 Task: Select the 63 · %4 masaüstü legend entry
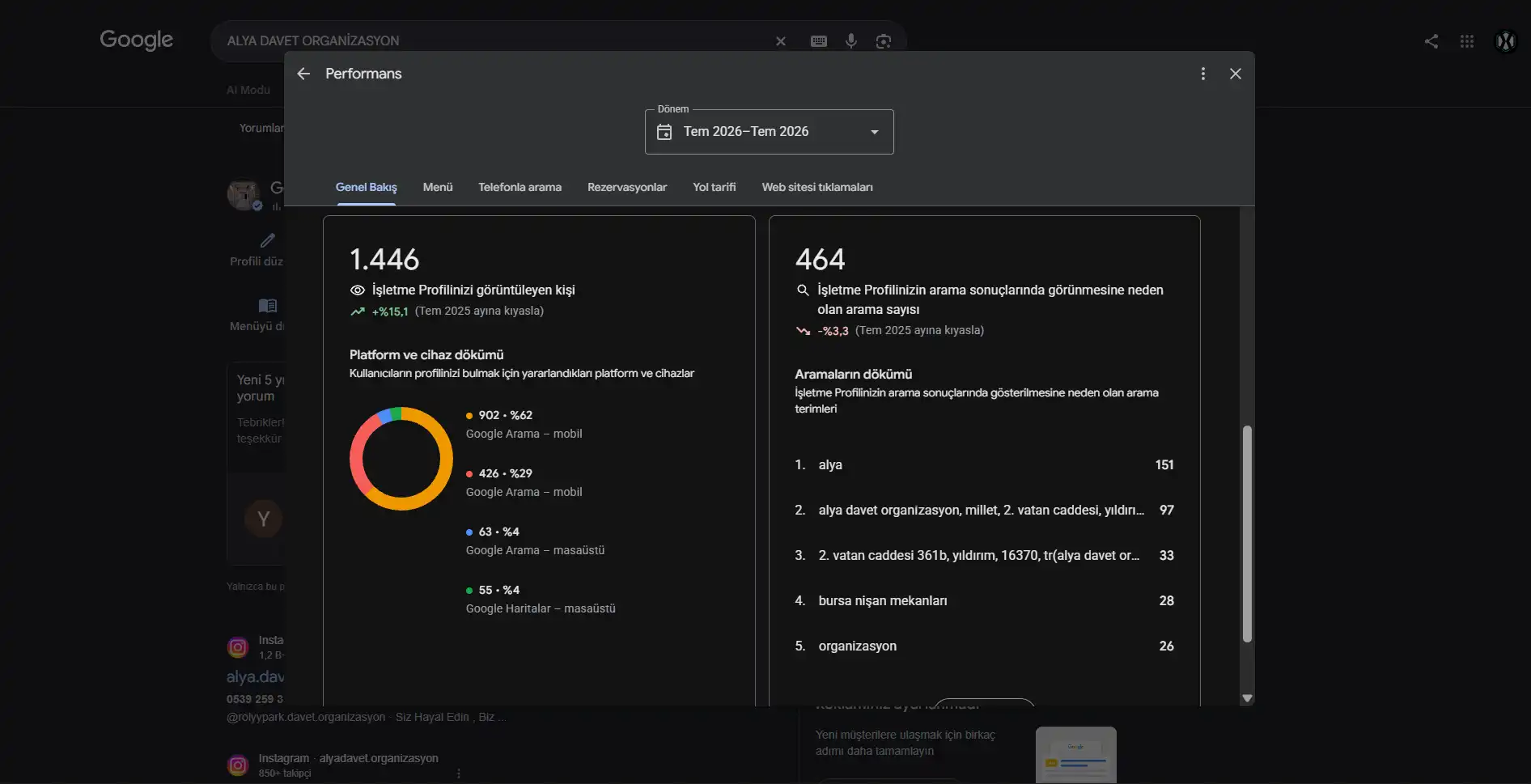click(x=535, y=540)
